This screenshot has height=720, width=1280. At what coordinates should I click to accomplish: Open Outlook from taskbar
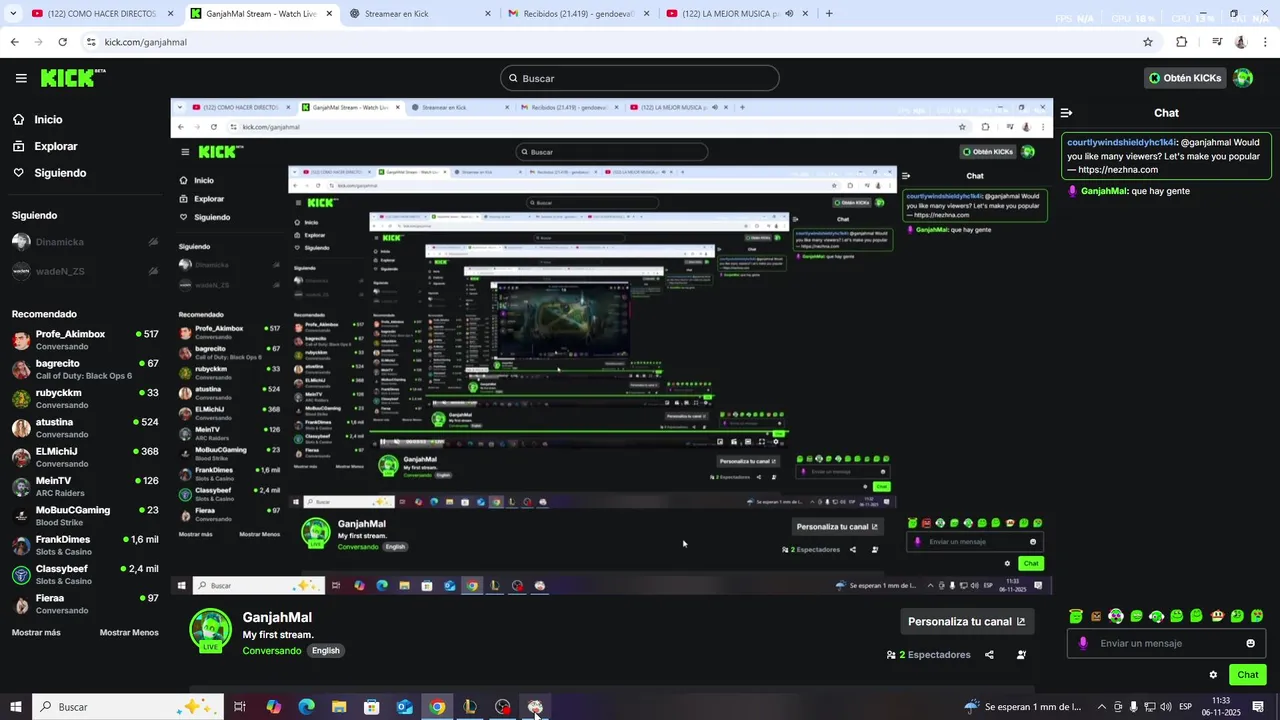(x=405, y=707)
